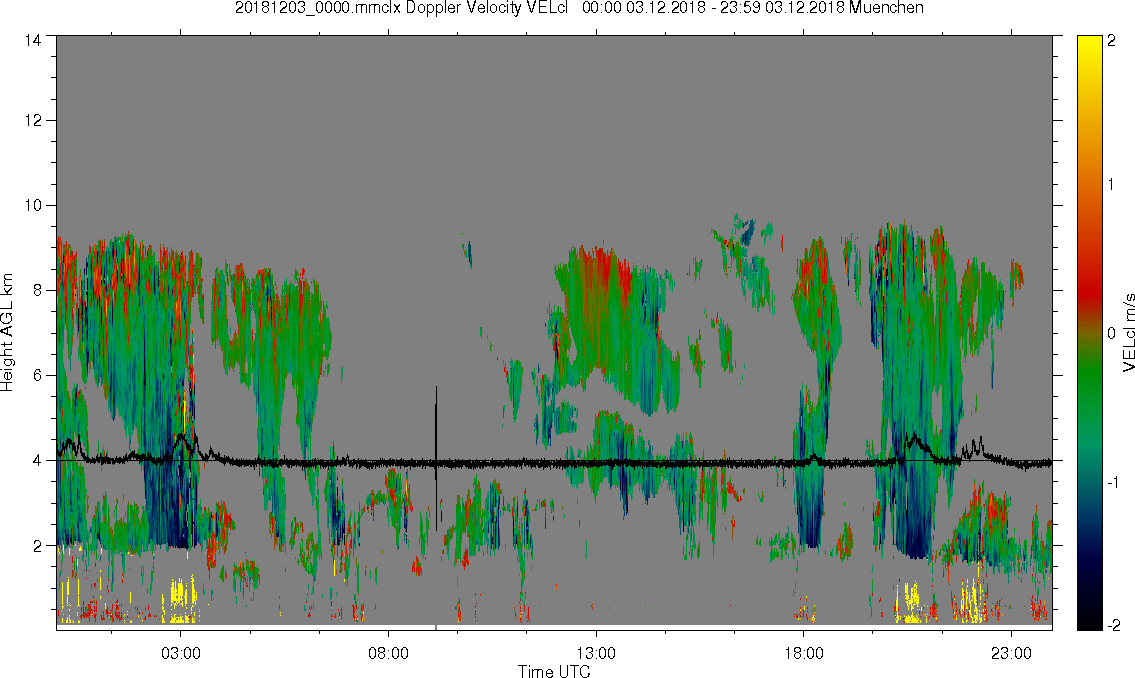Click the height tick label '8'
This screenshot has height=678, width=1135.
pyautogui.click(x=38, y=290)
